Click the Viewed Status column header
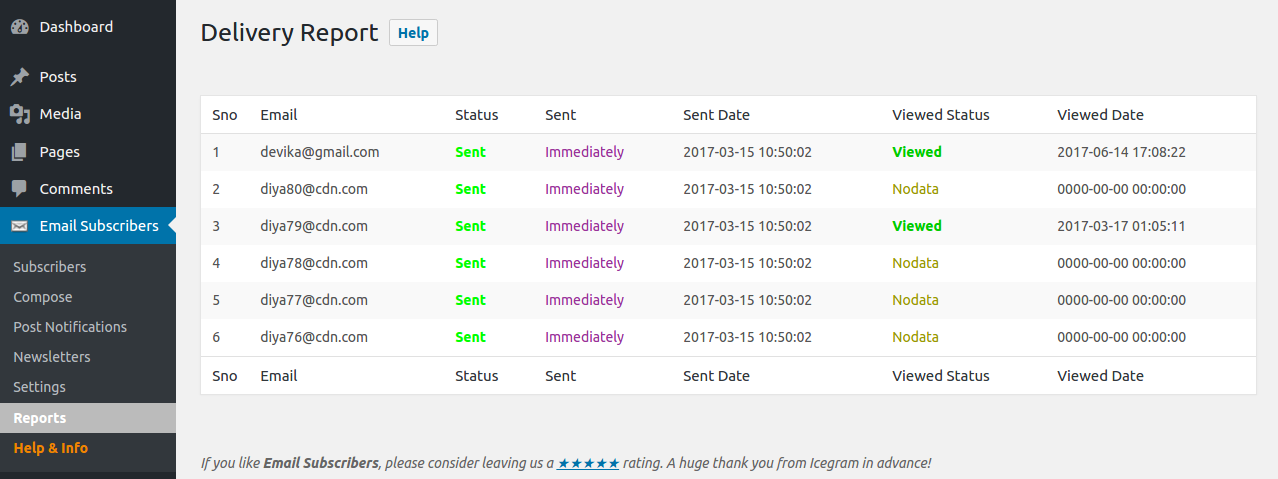 click(941, 115)
